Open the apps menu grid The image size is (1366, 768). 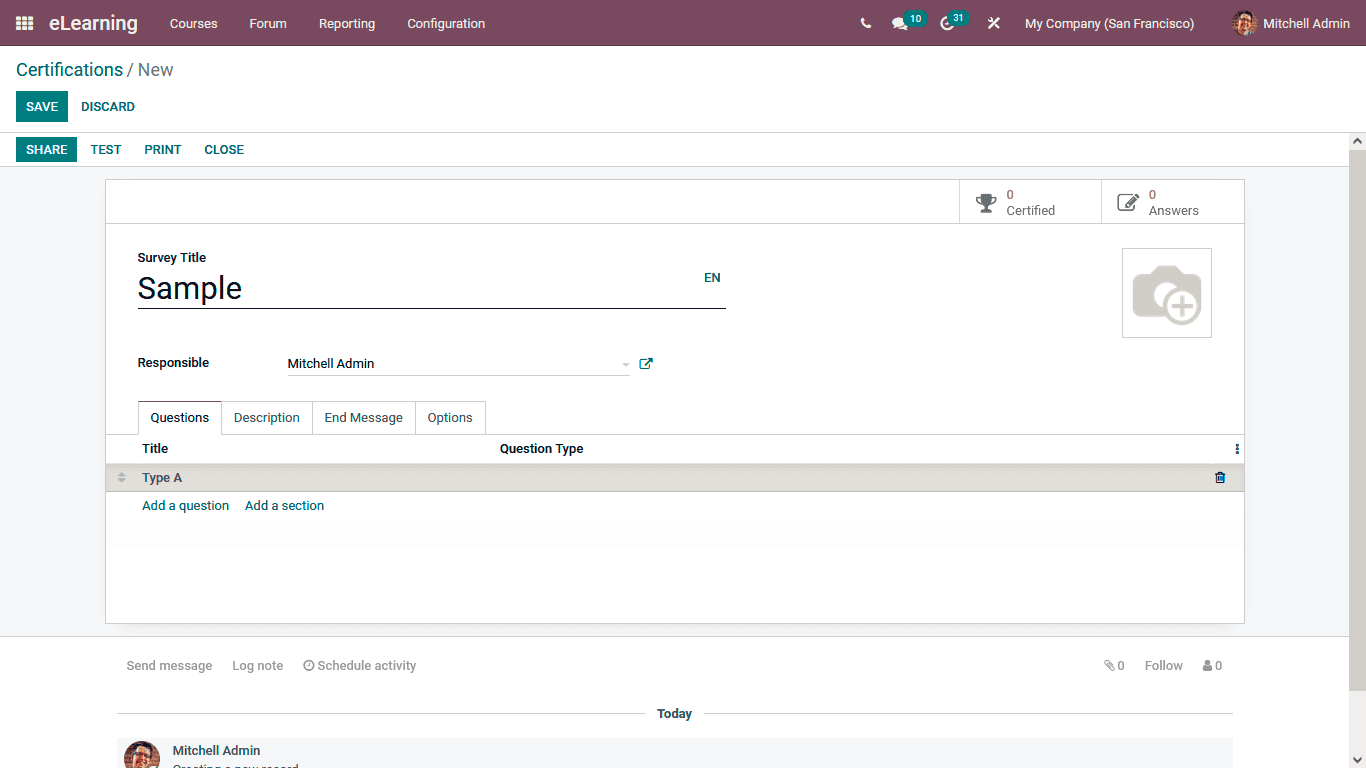coord(23,23)
